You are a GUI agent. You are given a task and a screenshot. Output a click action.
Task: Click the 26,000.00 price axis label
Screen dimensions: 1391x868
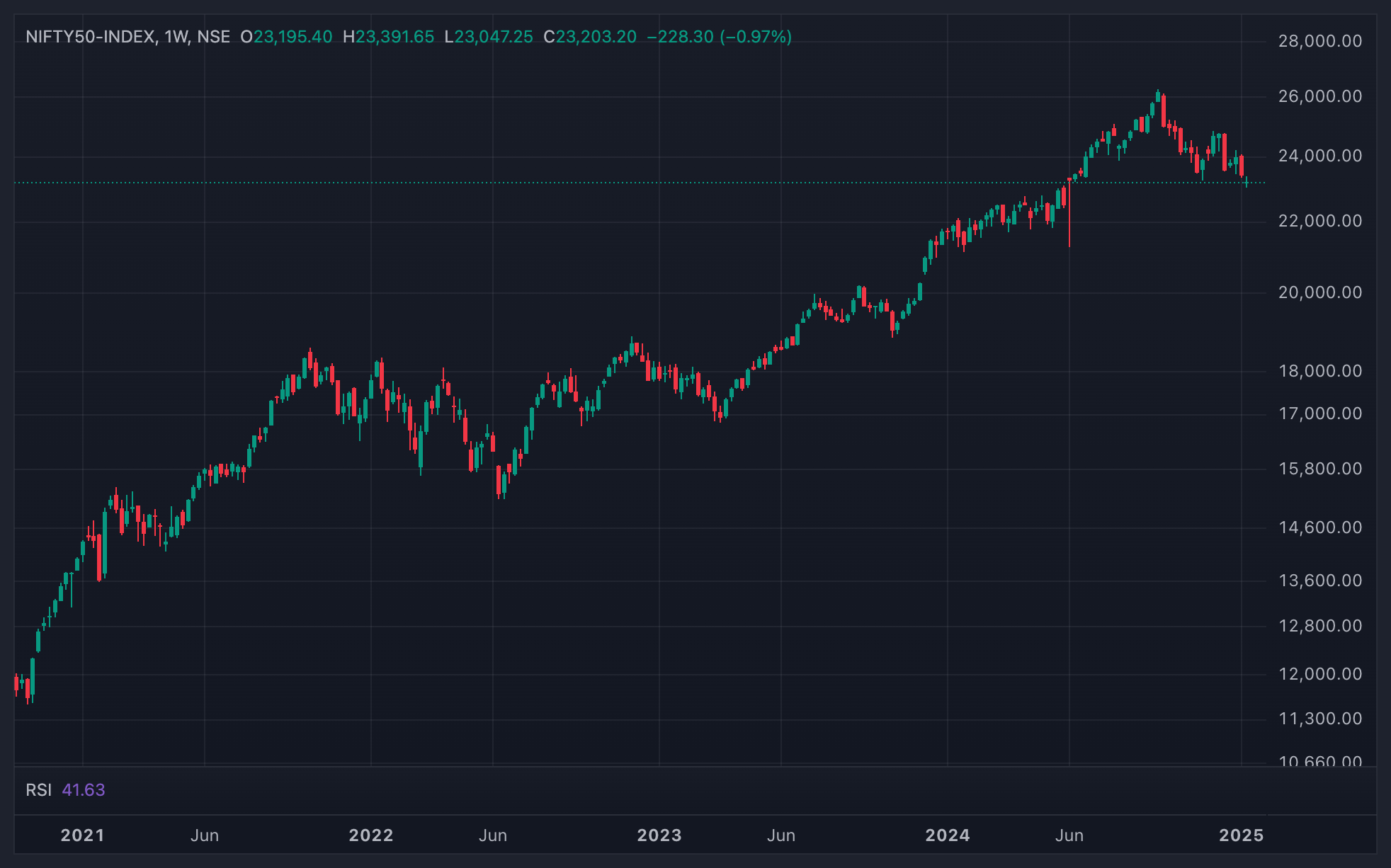point(1320,96)
